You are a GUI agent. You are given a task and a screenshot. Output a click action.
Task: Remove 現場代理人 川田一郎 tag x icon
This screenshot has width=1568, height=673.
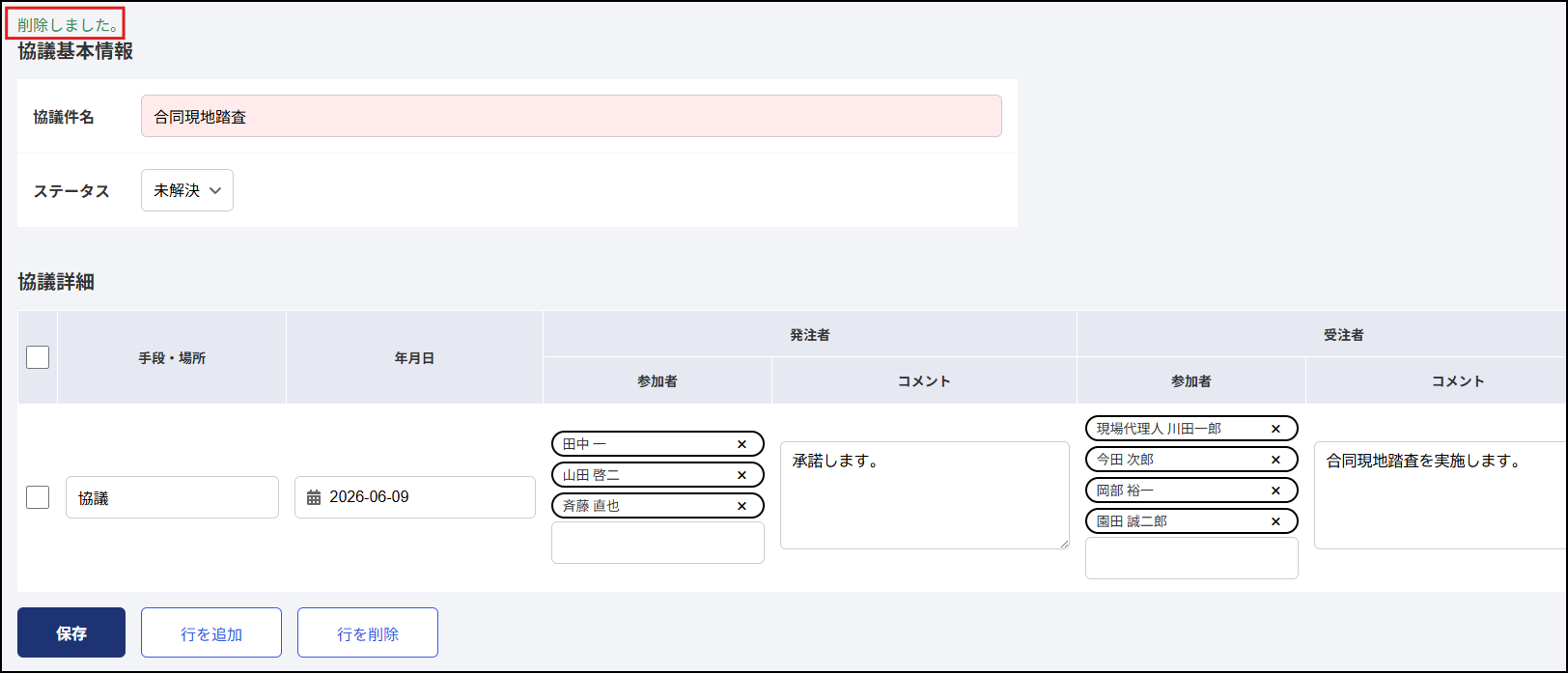[x=1275, y=429]
